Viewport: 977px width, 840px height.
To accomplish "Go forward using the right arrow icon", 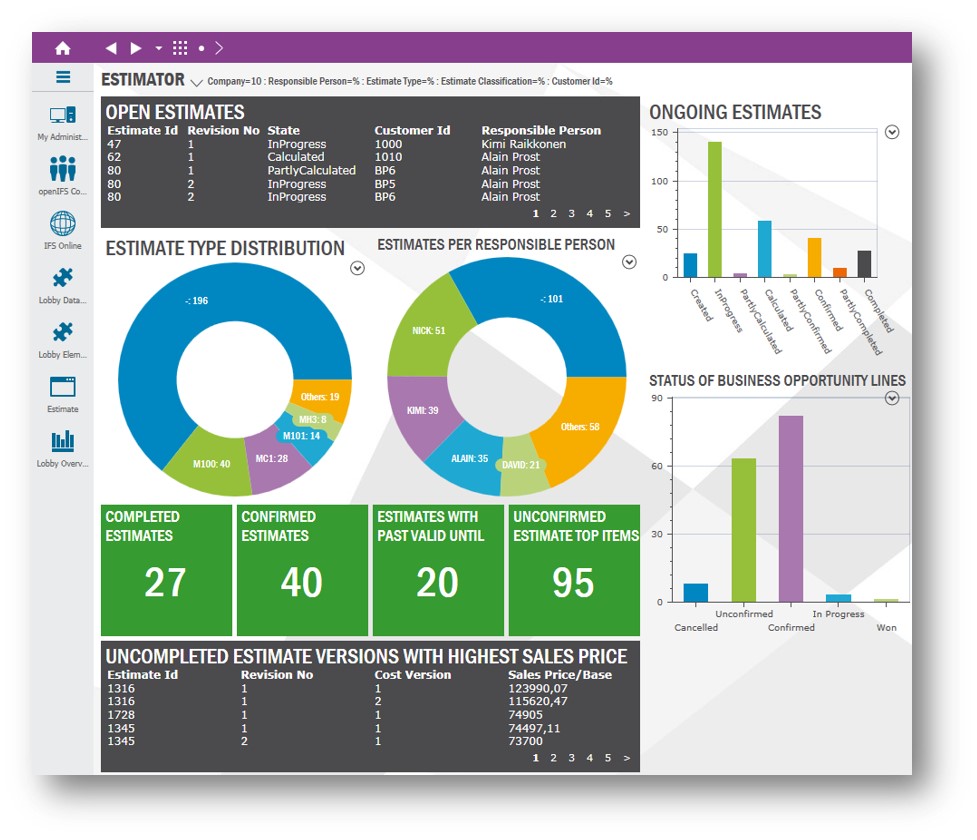I will [136, 48].
